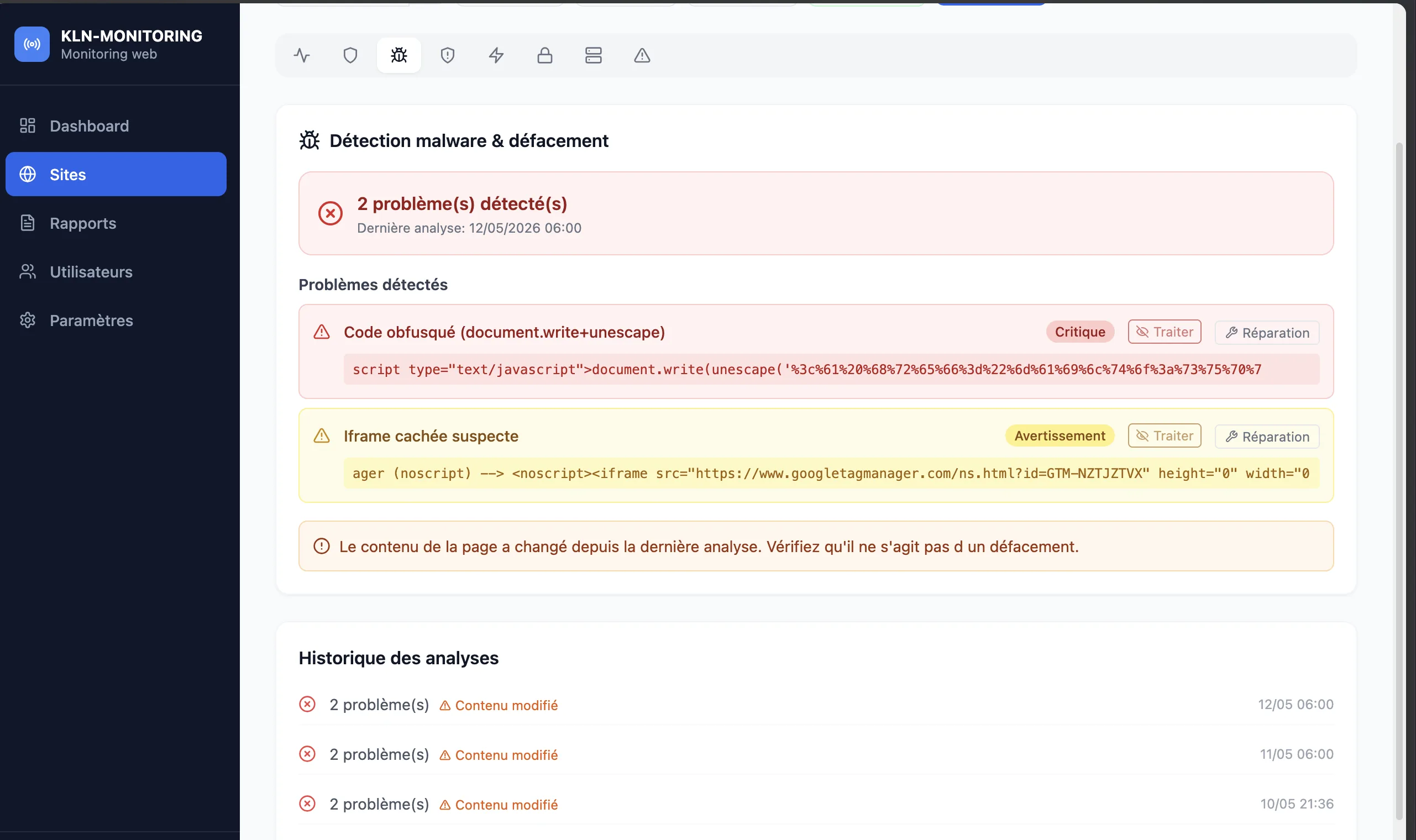
Task: Click the warning triangle beside Code obfusqué
Action: pos(322,332)
